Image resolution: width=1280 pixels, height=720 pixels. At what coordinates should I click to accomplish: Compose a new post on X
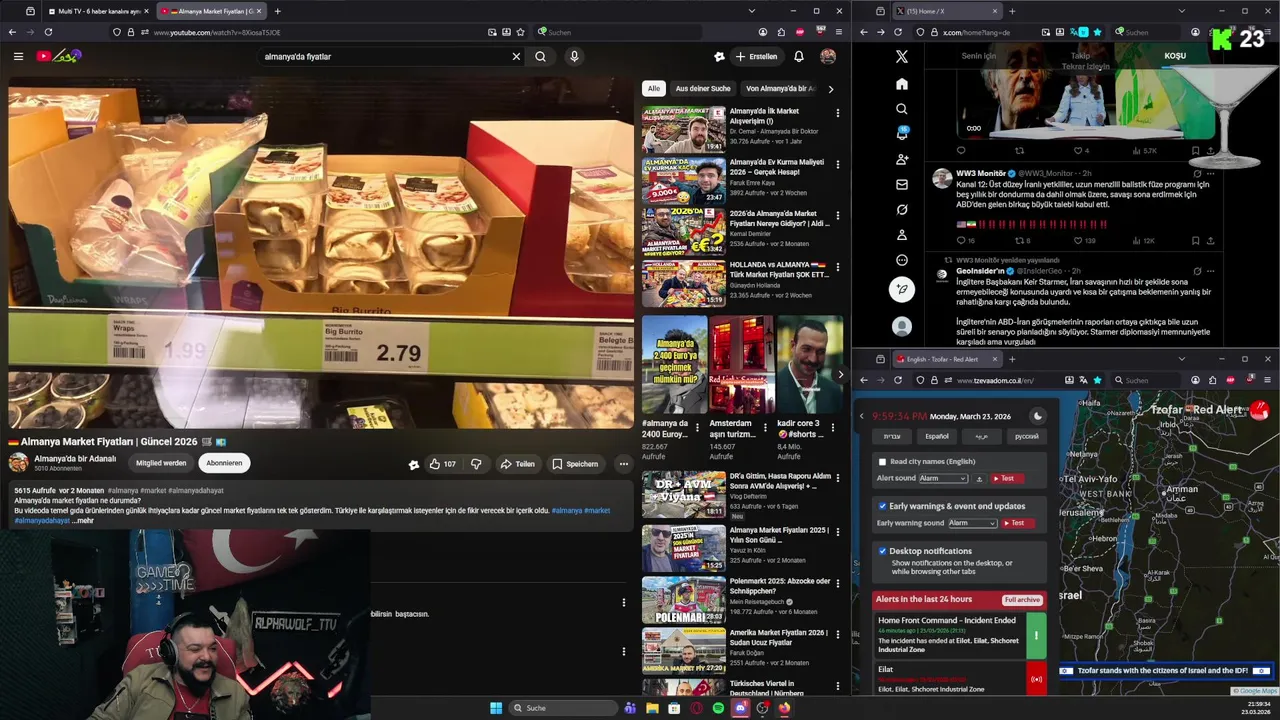pos(902,290)
